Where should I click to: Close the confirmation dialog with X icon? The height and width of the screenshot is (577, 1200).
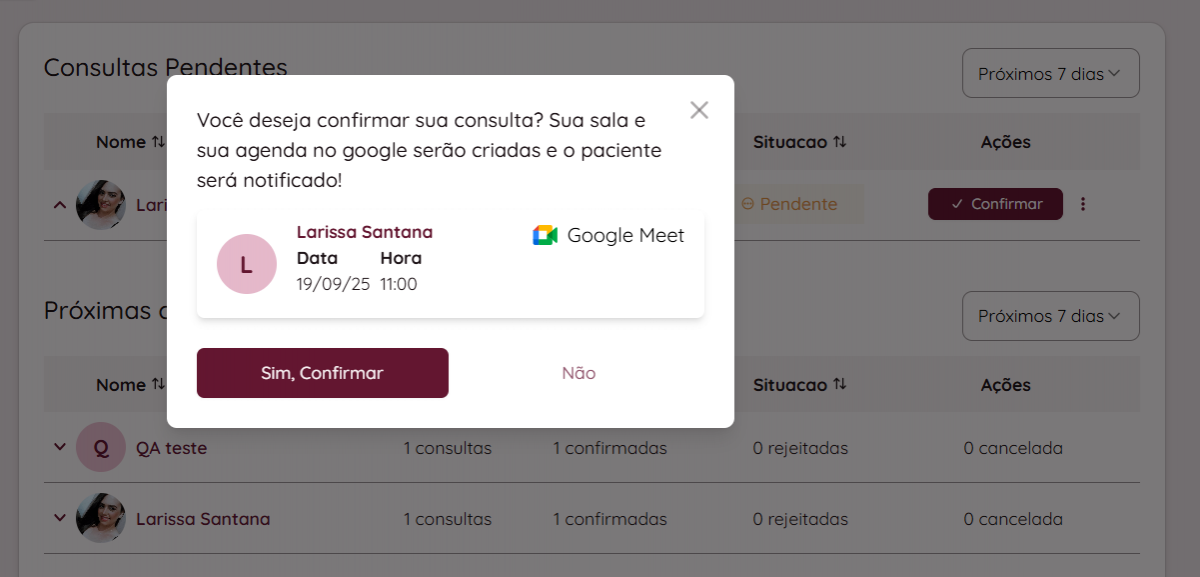click(699, 110)
